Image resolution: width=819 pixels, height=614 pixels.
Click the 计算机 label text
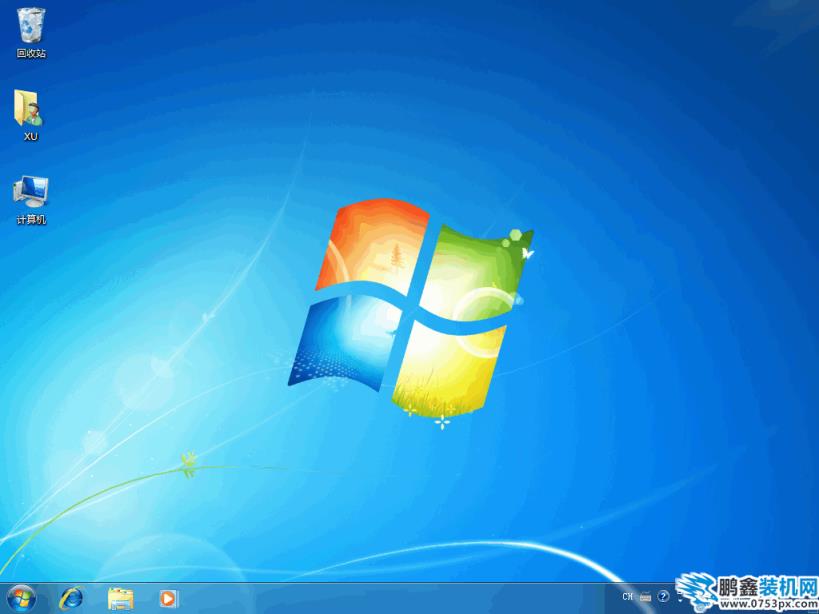click(31, 220)
